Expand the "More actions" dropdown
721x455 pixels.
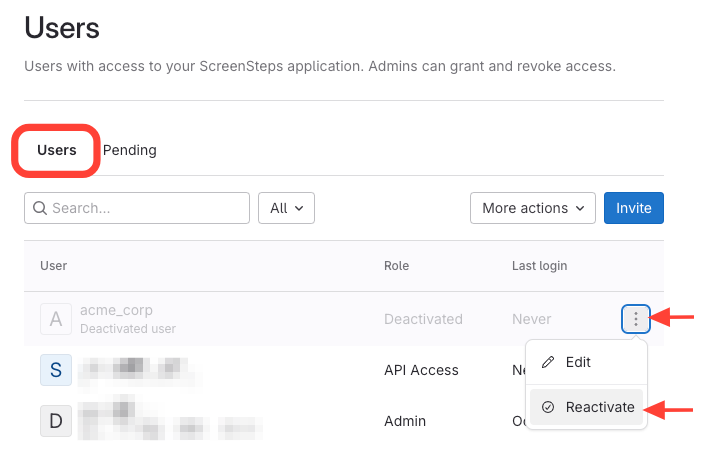(x=532, y=208)
